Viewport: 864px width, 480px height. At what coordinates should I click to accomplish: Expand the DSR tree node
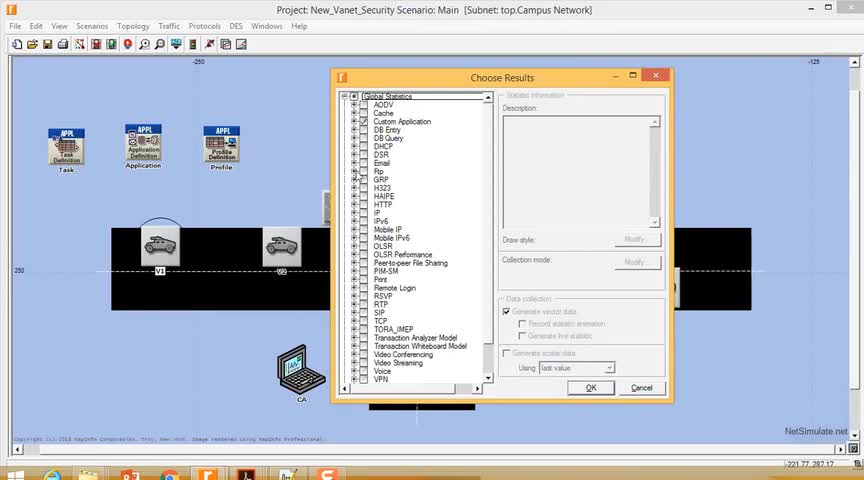(354, 154)
